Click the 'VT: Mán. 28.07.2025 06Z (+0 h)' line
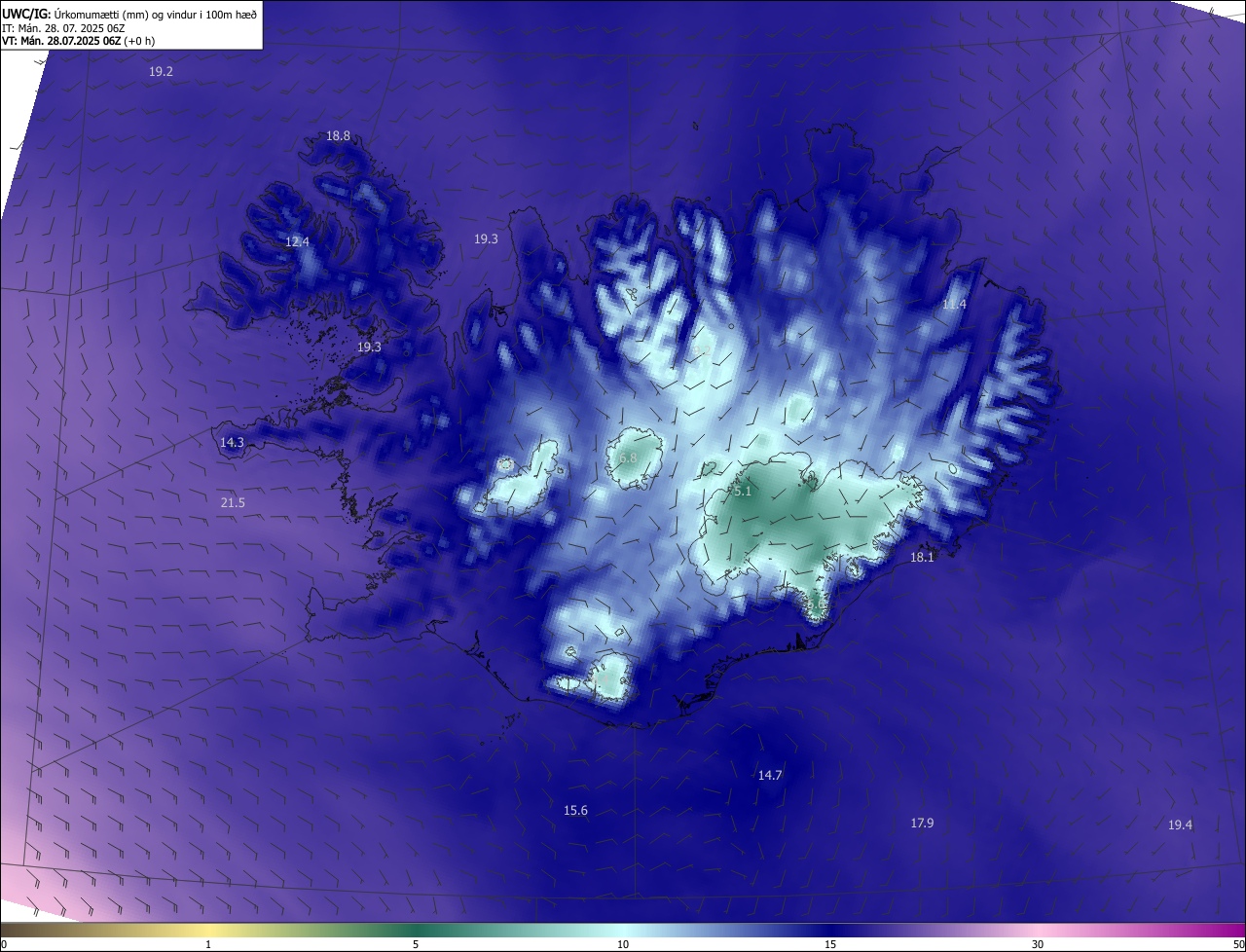This screenshot has height=952, width=1246. (x=78, y=41)
